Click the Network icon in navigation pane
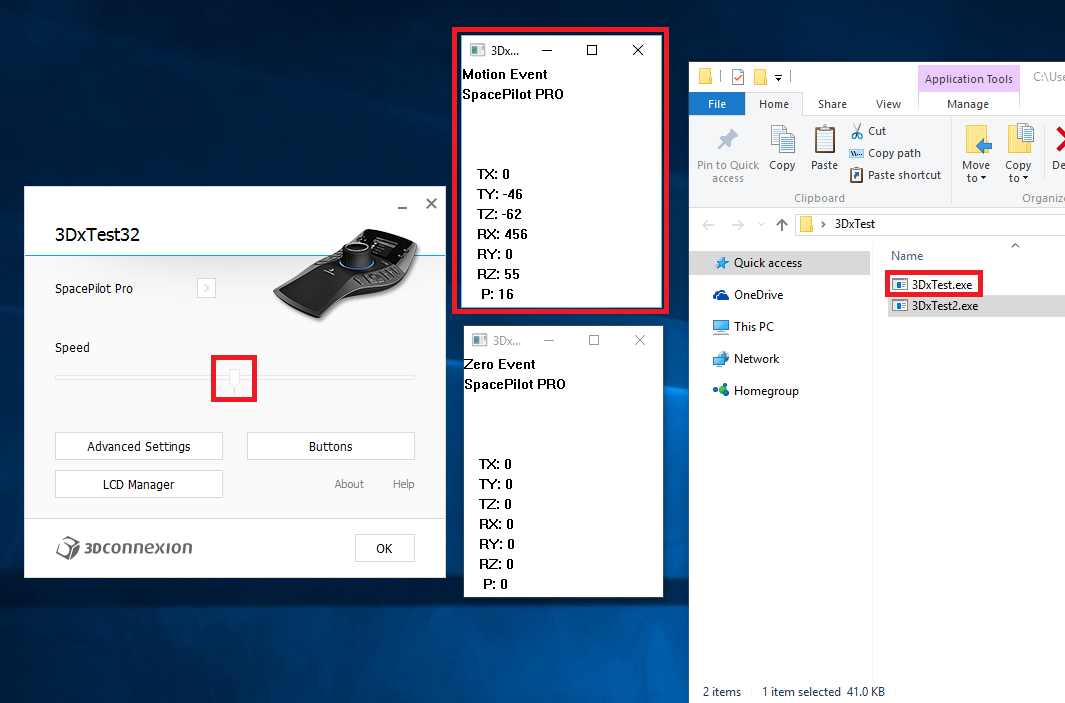Viewport: 1065px width, 703px height. tap(721, 359)
